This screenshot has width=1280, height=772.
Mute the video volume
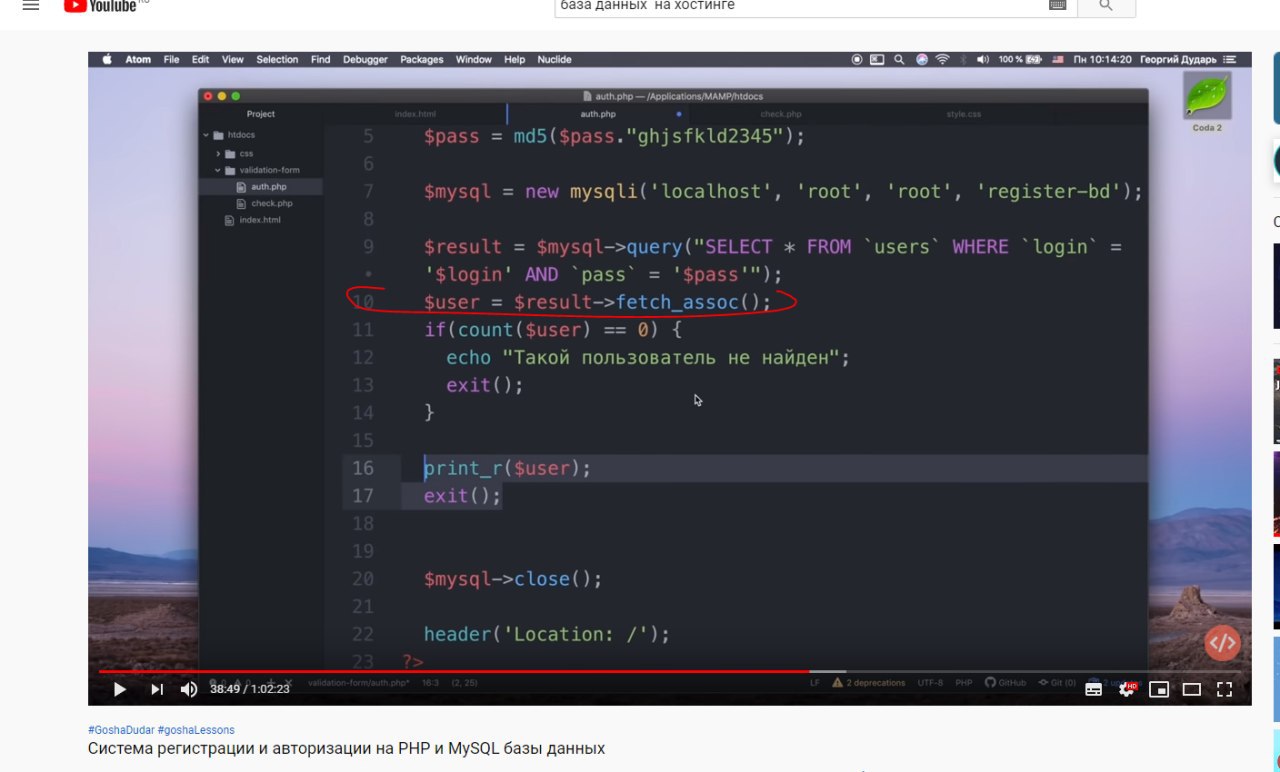189,689
